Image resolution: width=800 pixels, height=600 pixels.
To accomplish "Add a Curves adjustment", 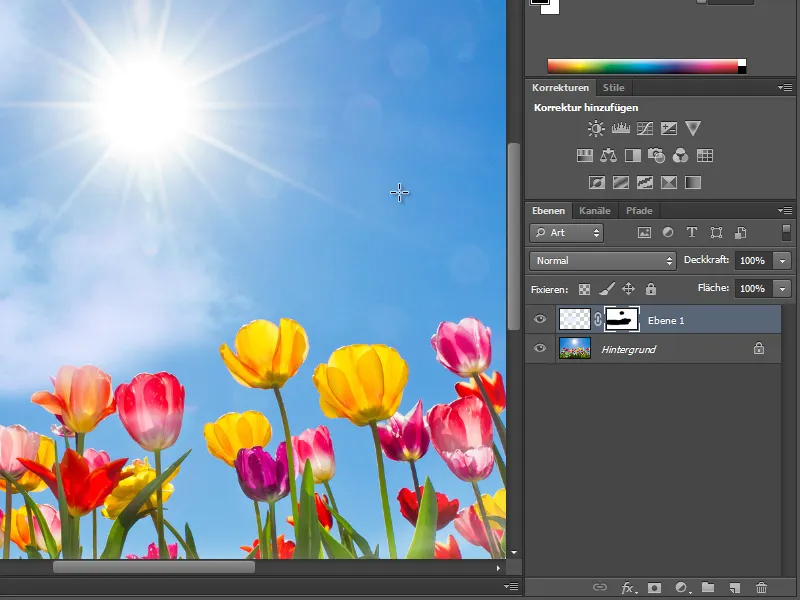I will 645,128.
